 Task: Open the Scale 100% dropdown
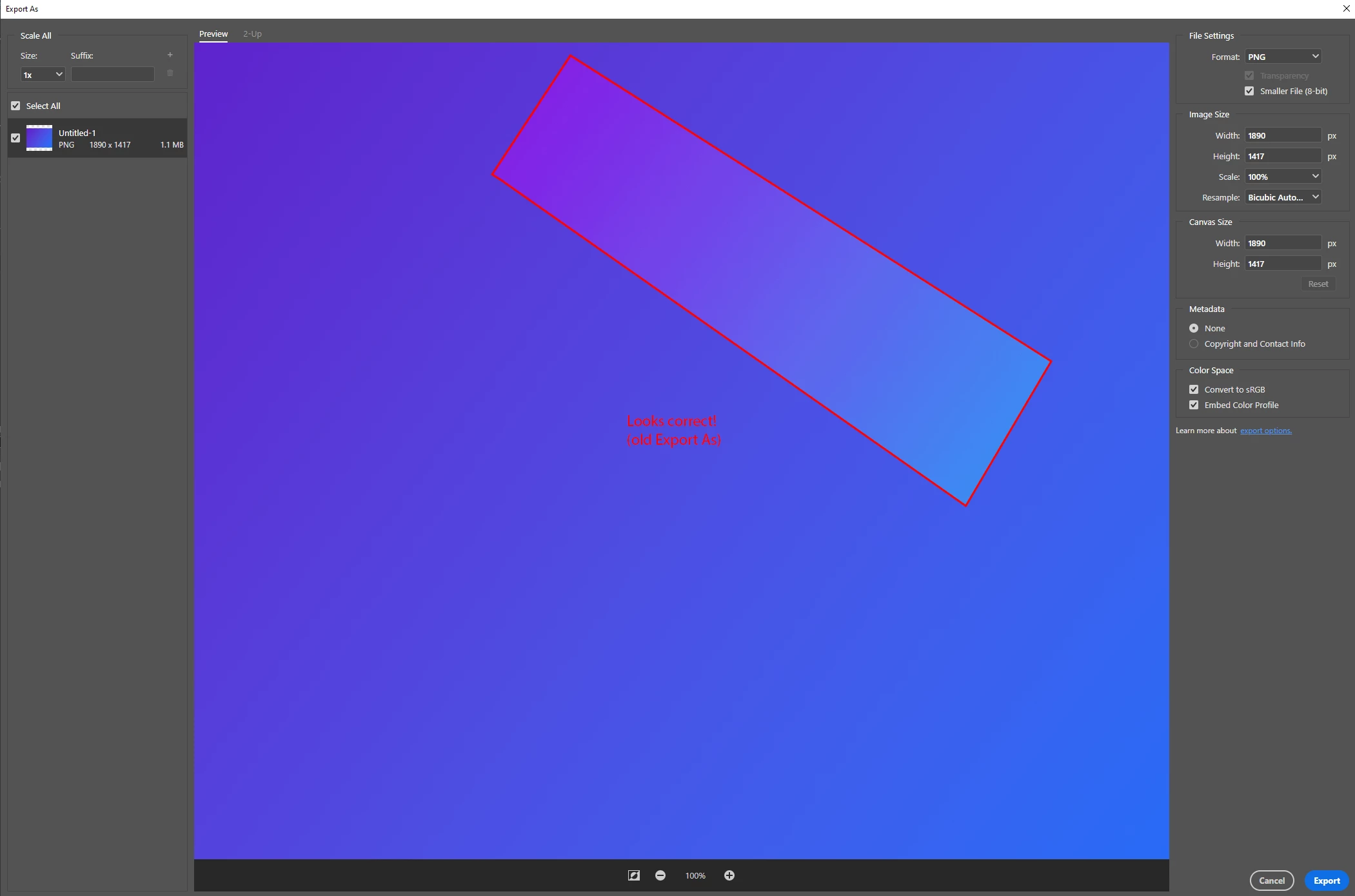[1283, 177]
